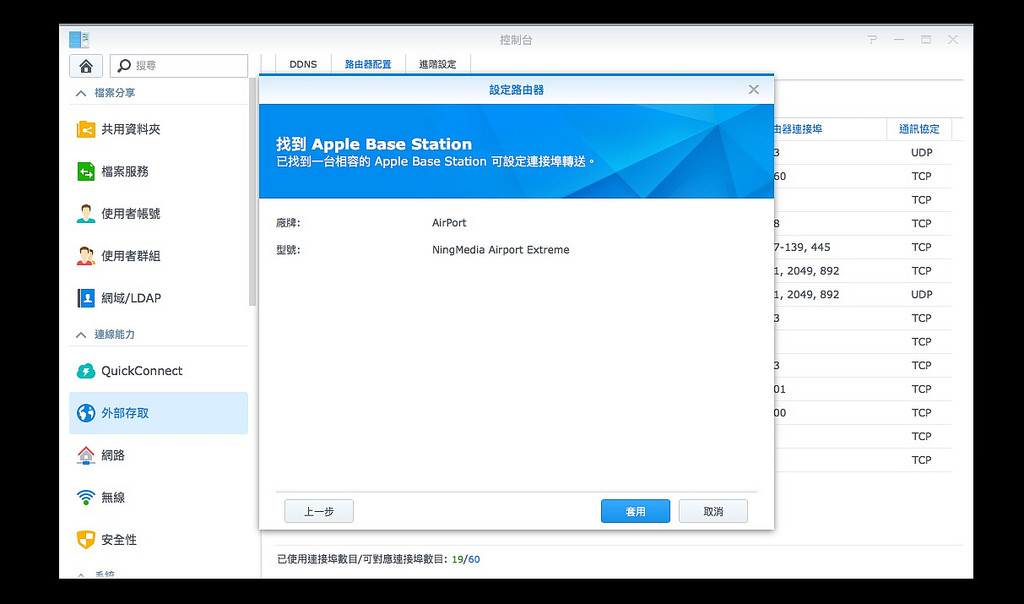Click the search magnifier icon
This screenshot has width=1024, height=604.
(123, 66)
